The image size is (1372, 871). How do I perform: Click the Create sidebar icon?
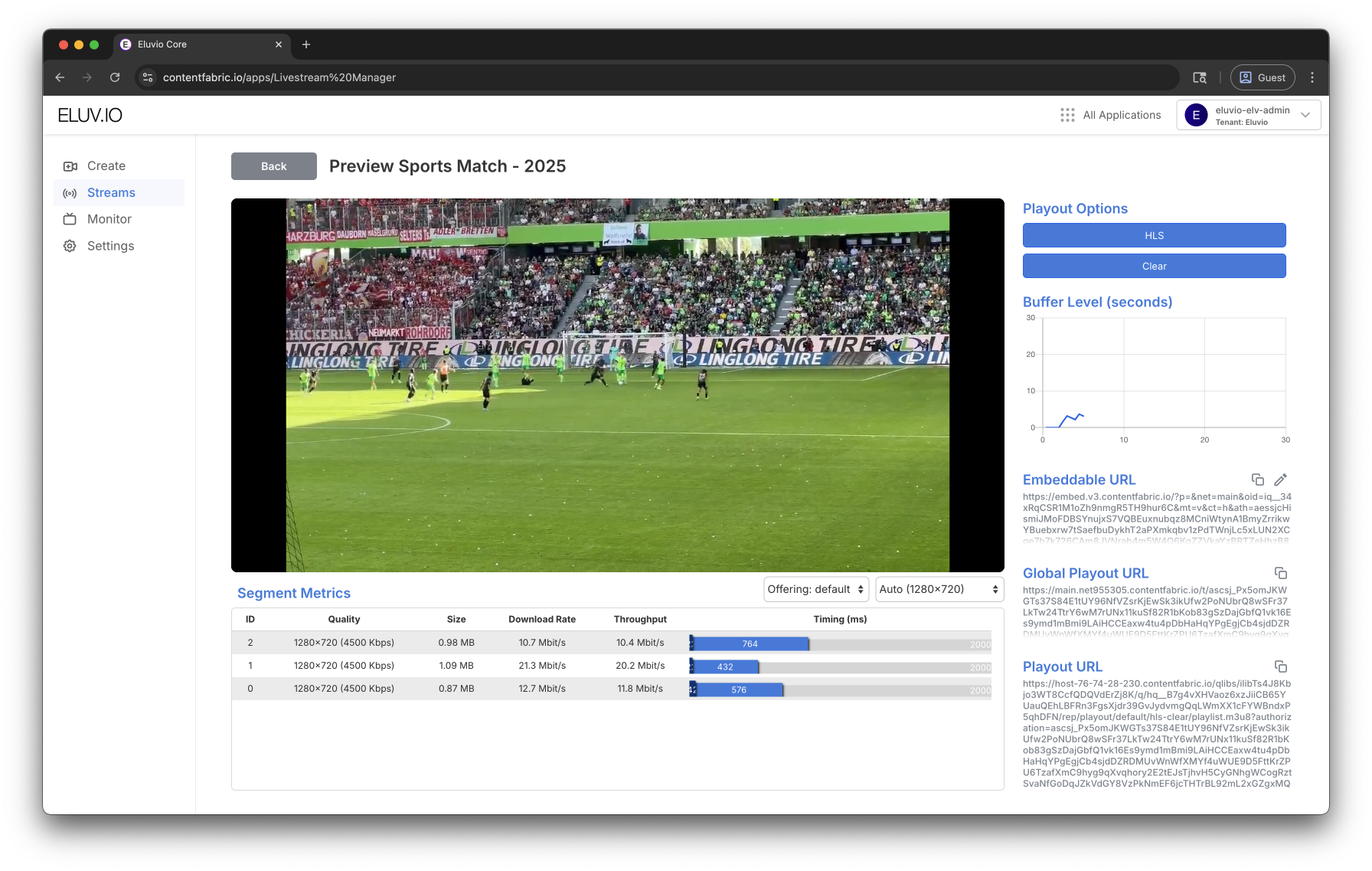70,166
